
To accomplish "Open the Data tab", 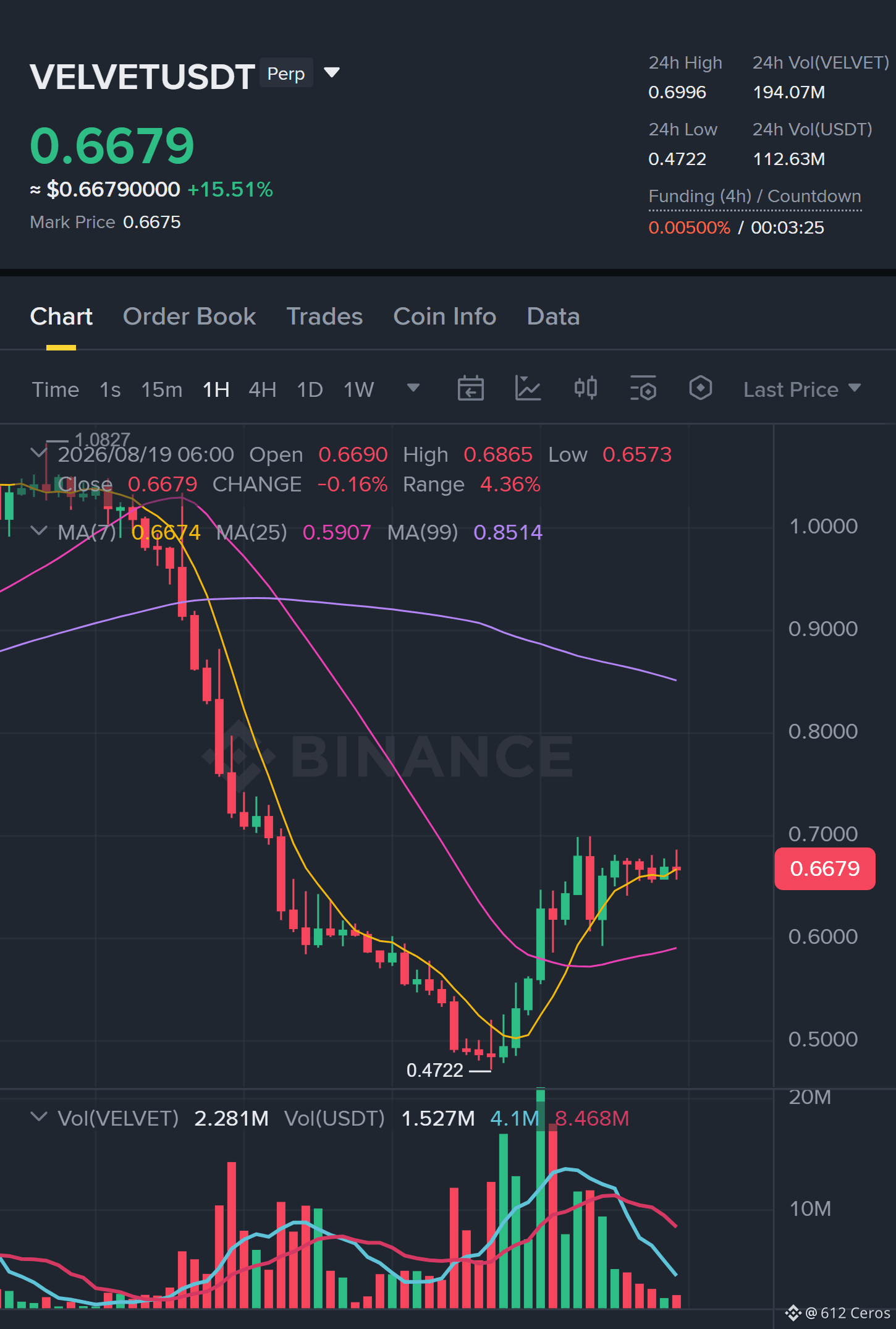I will pos(553,316).
